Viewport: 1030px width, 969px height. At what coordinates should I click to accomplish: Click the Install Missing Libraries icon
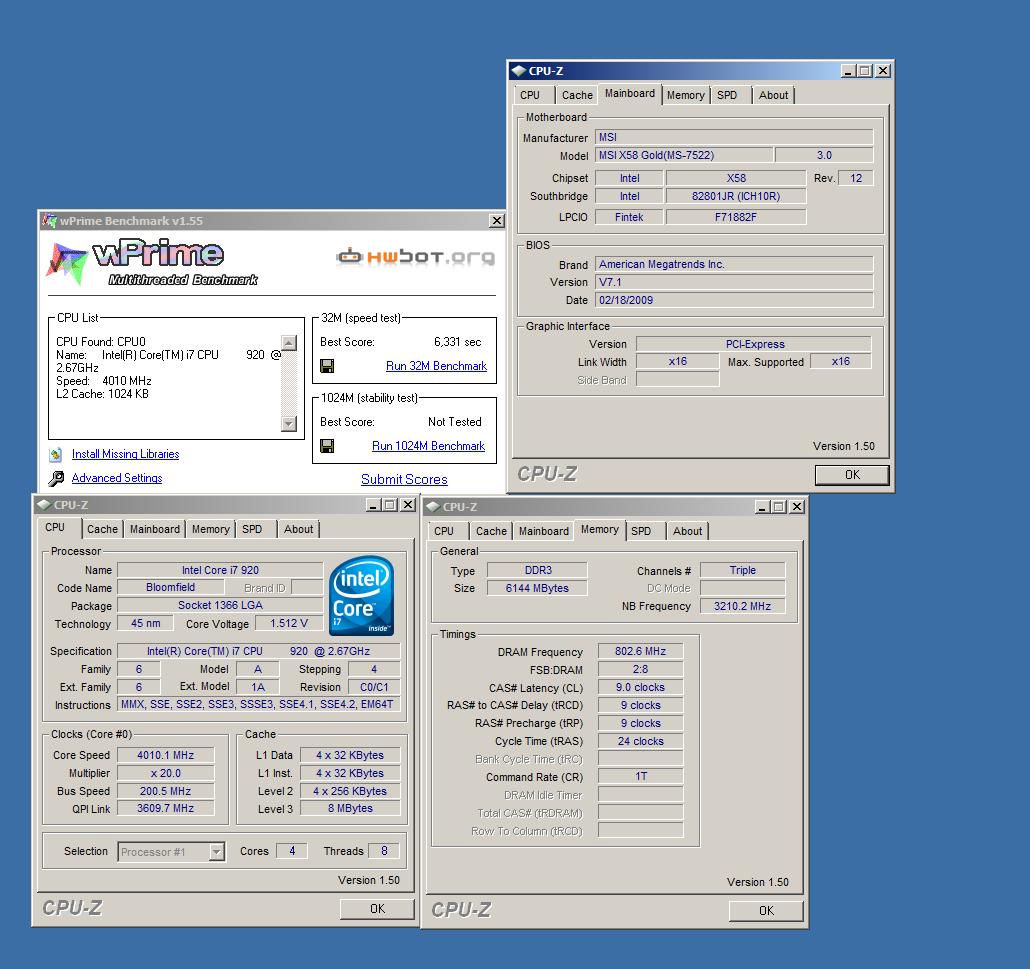(x=56, y=454)
